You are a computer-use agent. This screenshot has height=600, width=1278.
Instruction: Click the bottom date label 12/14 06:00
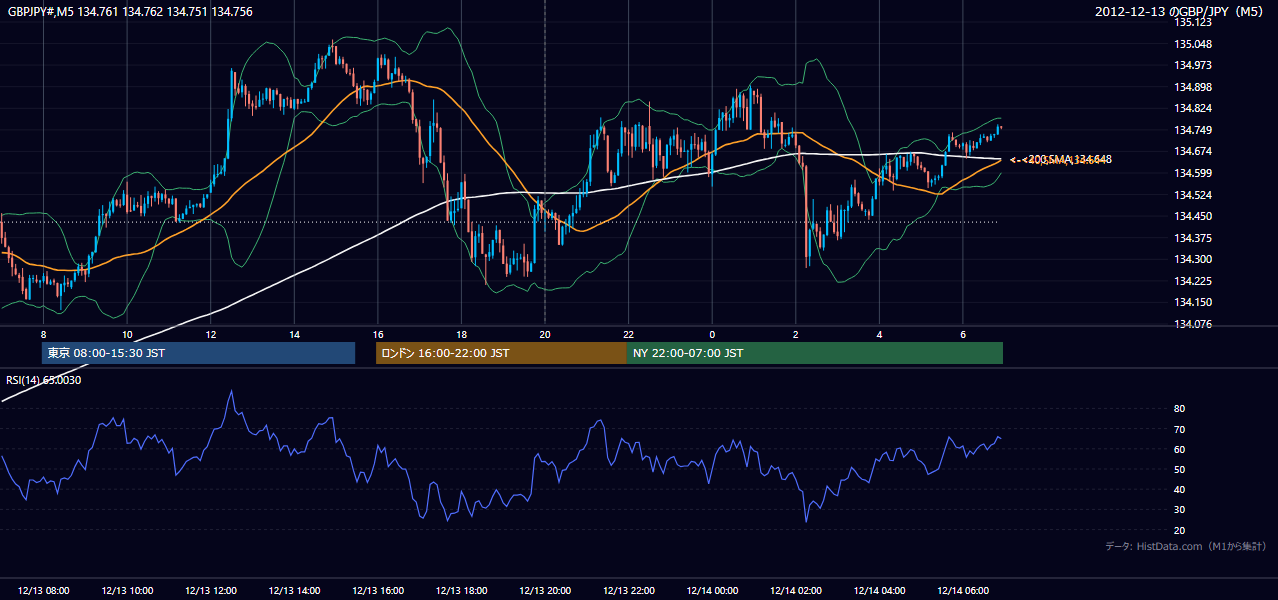coord(962,591)
